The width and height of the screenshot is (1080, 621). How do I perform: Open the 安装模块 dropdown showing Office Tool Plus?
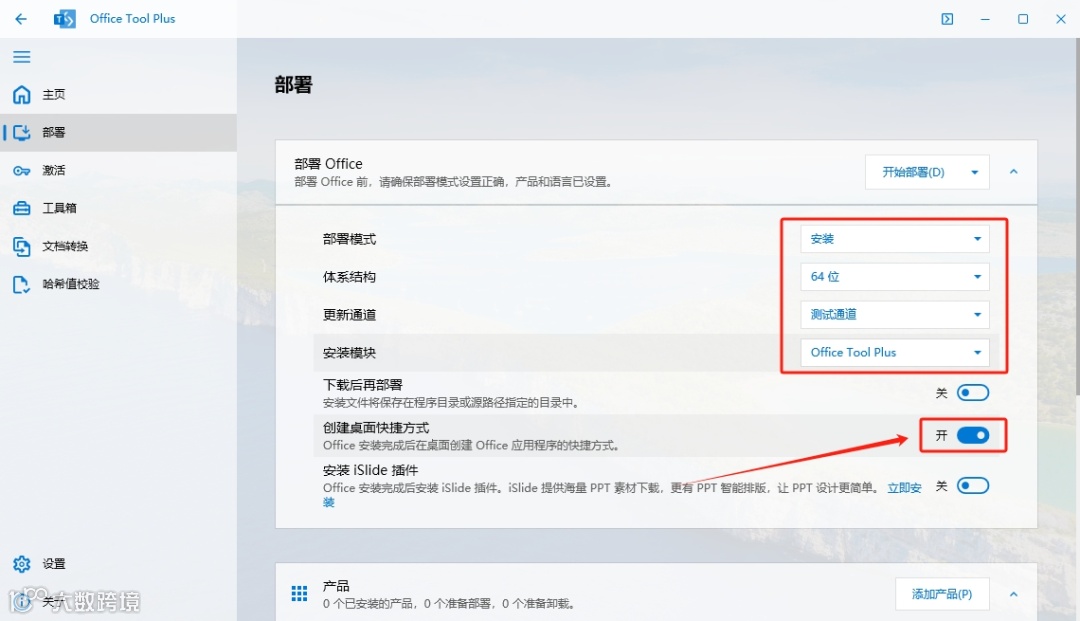[895, 352]
